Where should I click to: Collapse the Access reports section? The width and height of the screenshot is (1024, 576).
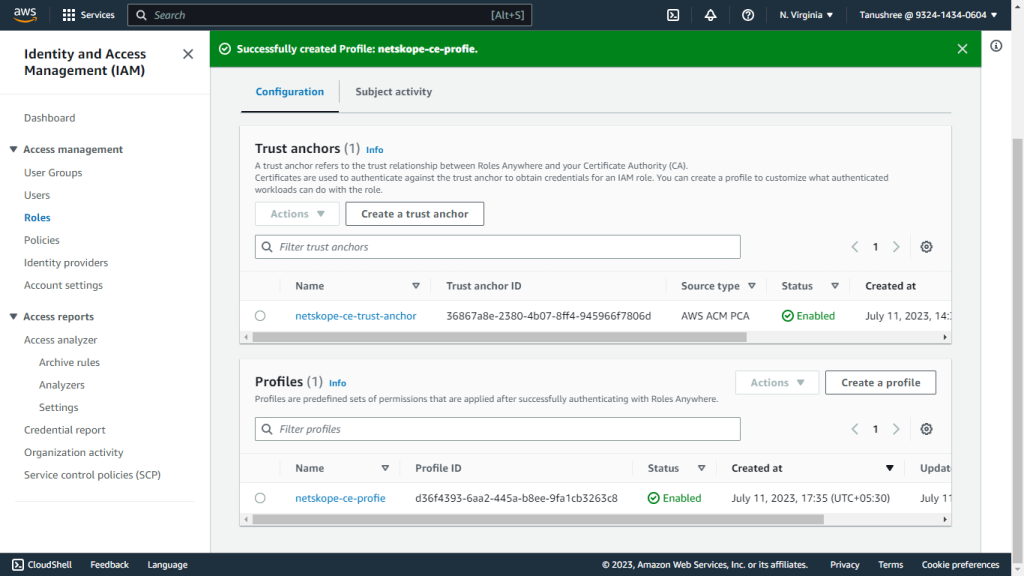coord(13,317)
